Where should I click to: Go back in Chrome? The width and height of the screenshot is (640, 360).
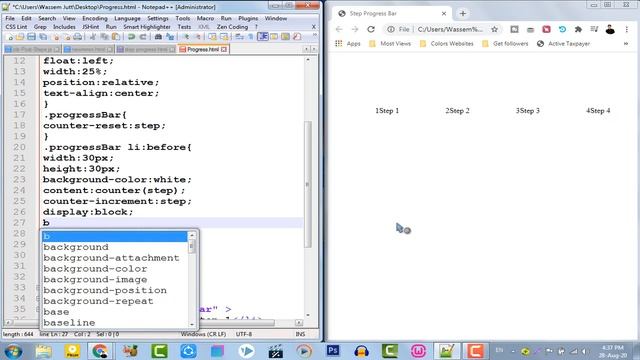click(339, 29)
